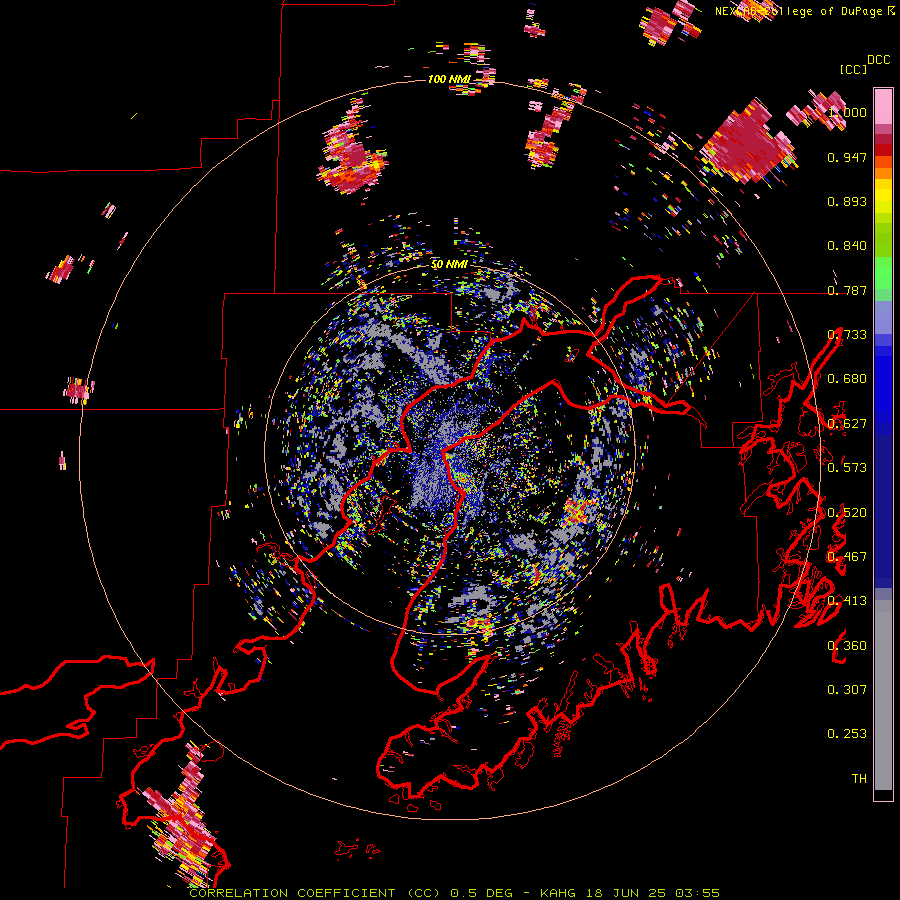This screenshot has height=900, width=900.
Task: Click the 0.307 colorbar value
Action: point(847,690)
